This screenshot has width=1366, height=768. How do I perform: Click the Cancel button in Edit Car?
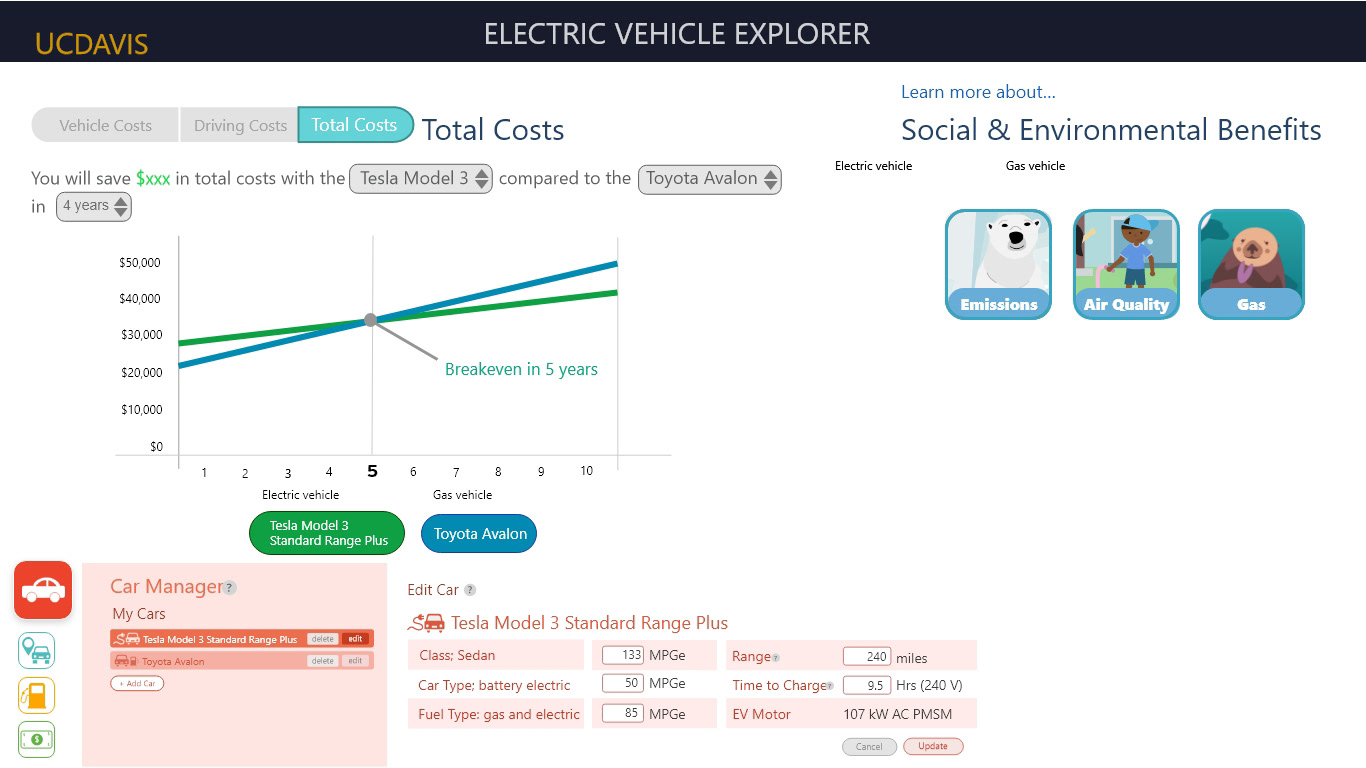tap(869, 746)
